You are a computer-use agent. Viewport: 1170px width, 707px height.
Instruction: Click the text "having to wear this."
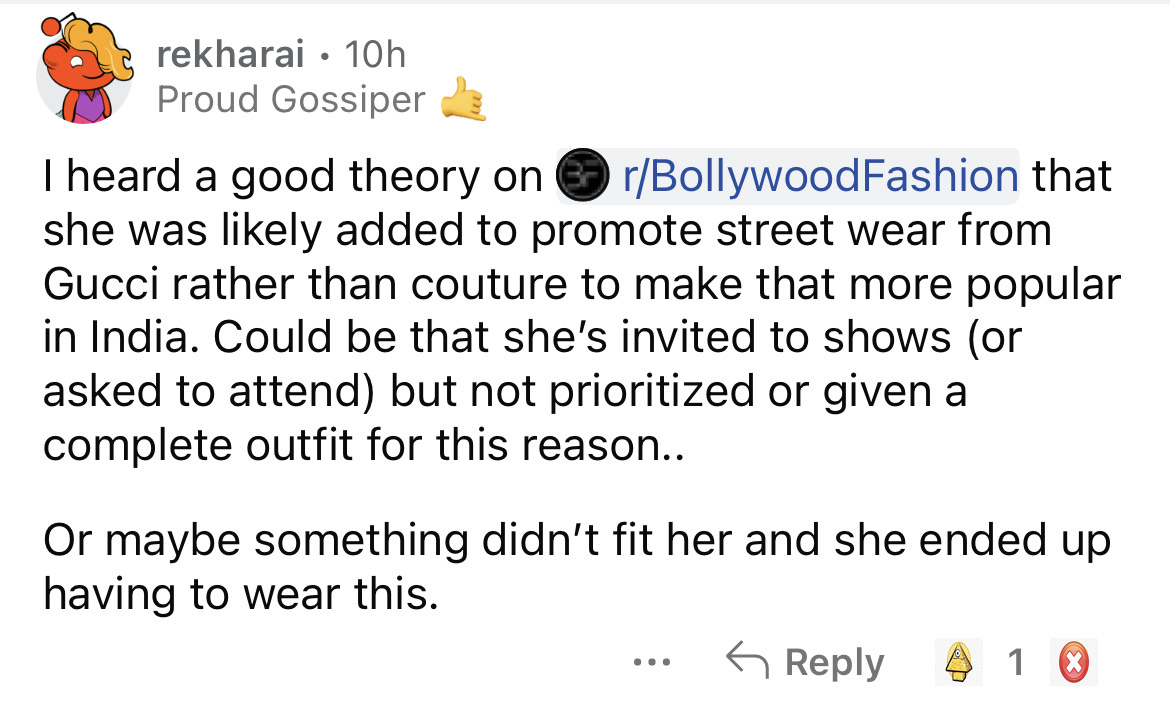click(240, 595)
